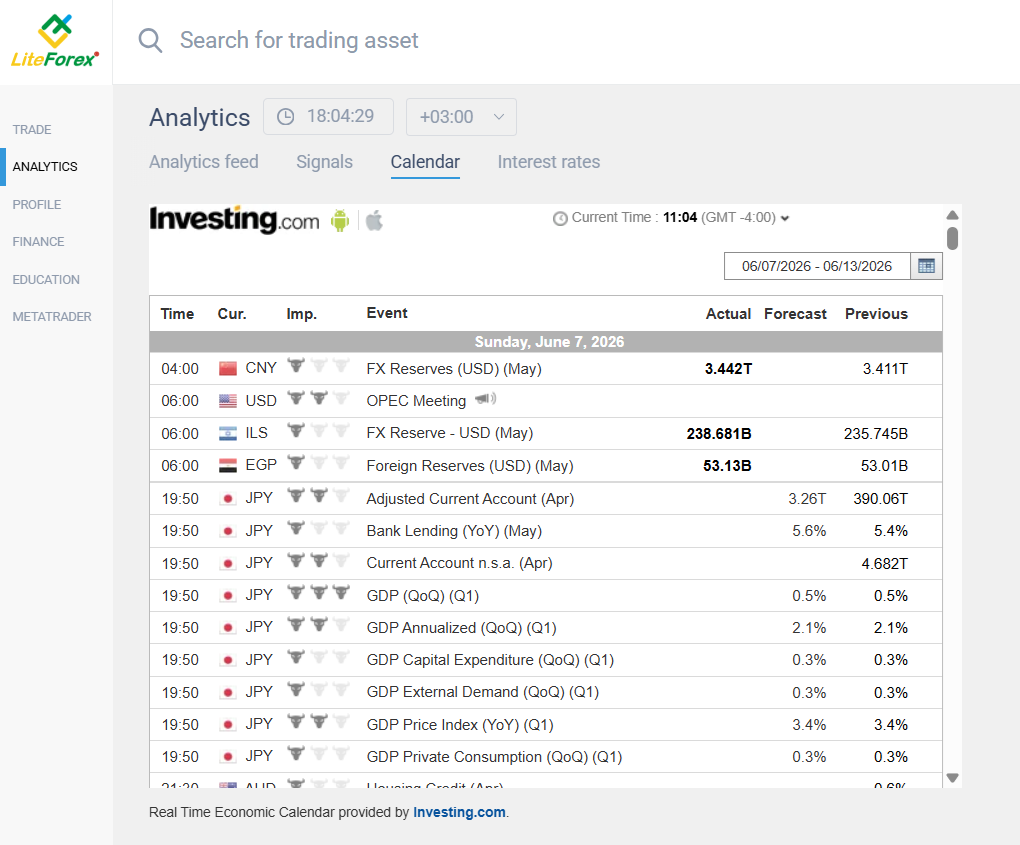Click the clock icon beside 18:04:29
The width and height of the screenshot is (1020, 845).
(286, 116)
